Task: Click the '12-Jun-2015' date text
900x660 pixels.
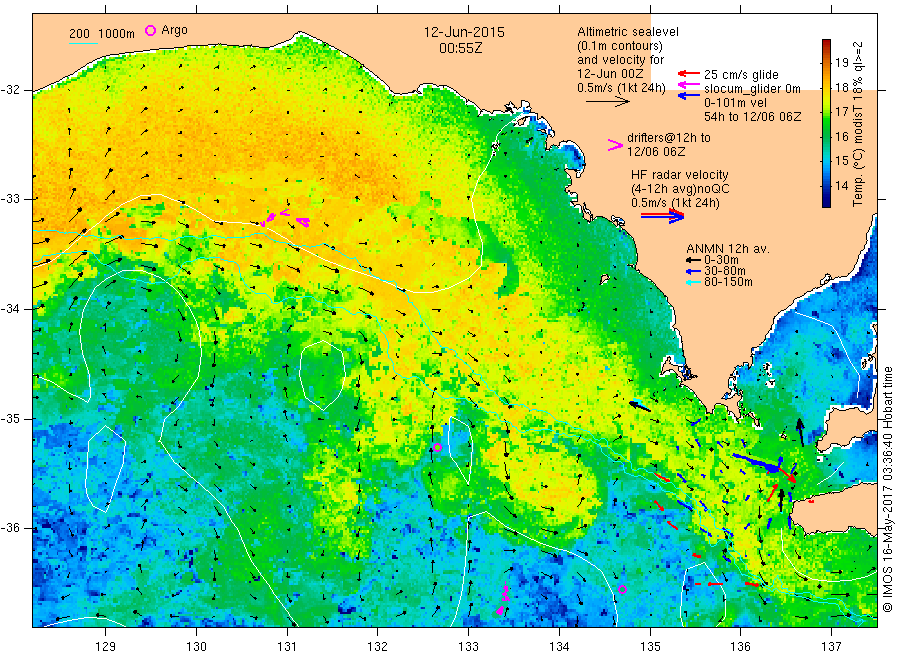Action: pyautogui.click(x=464, y=32)
